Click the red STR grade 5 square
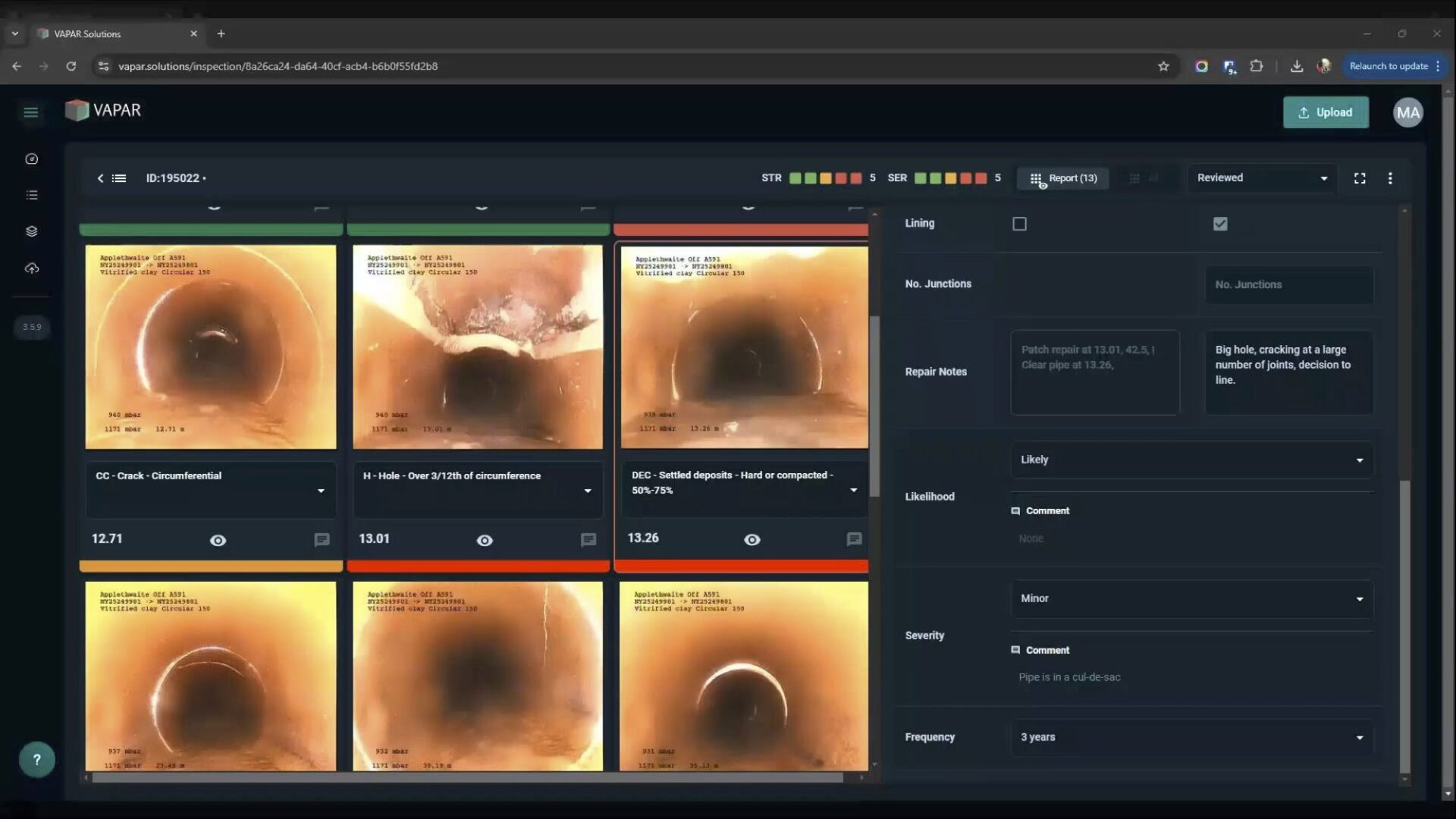Screen dimensions: 1456x819 pyautogui.click(x=856, y=178)
